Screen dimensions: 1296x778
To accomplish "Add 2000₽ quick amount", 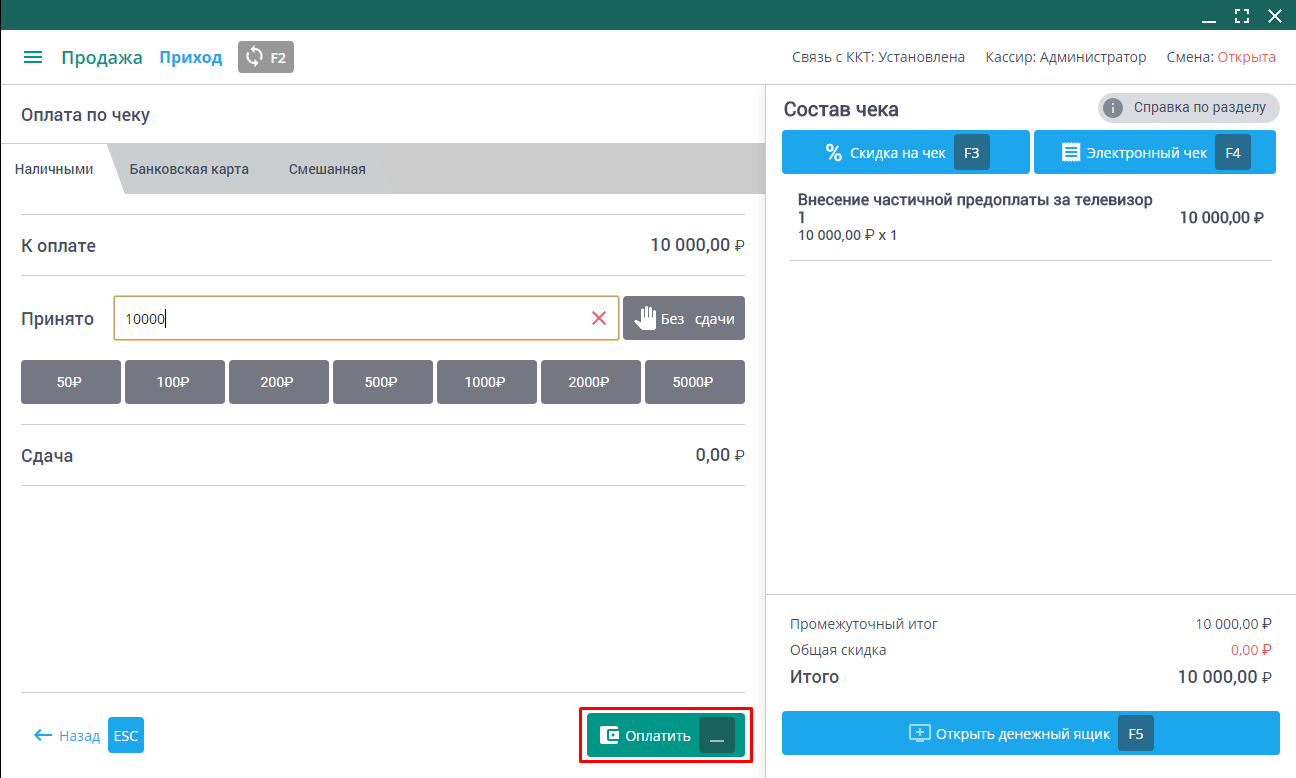I will tap(591, 382).
